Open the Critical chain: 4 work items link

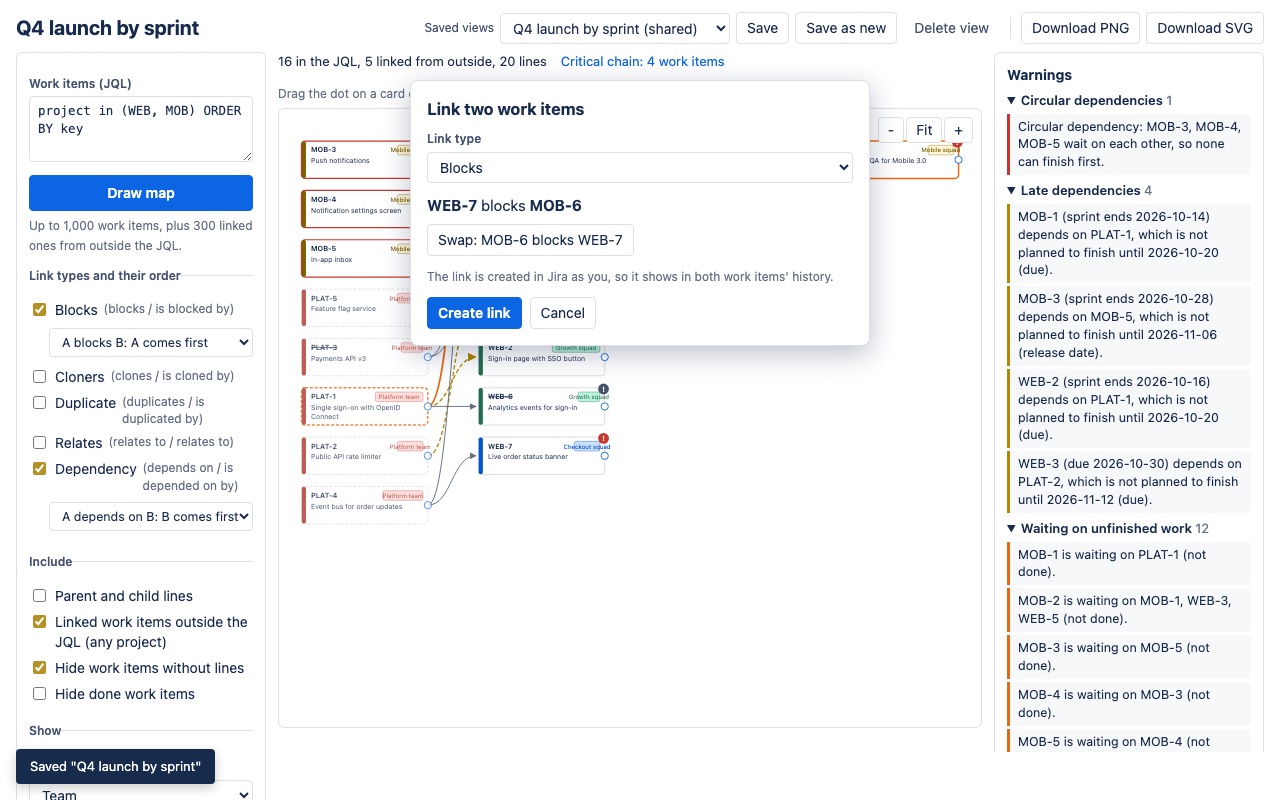pos(642,62)
